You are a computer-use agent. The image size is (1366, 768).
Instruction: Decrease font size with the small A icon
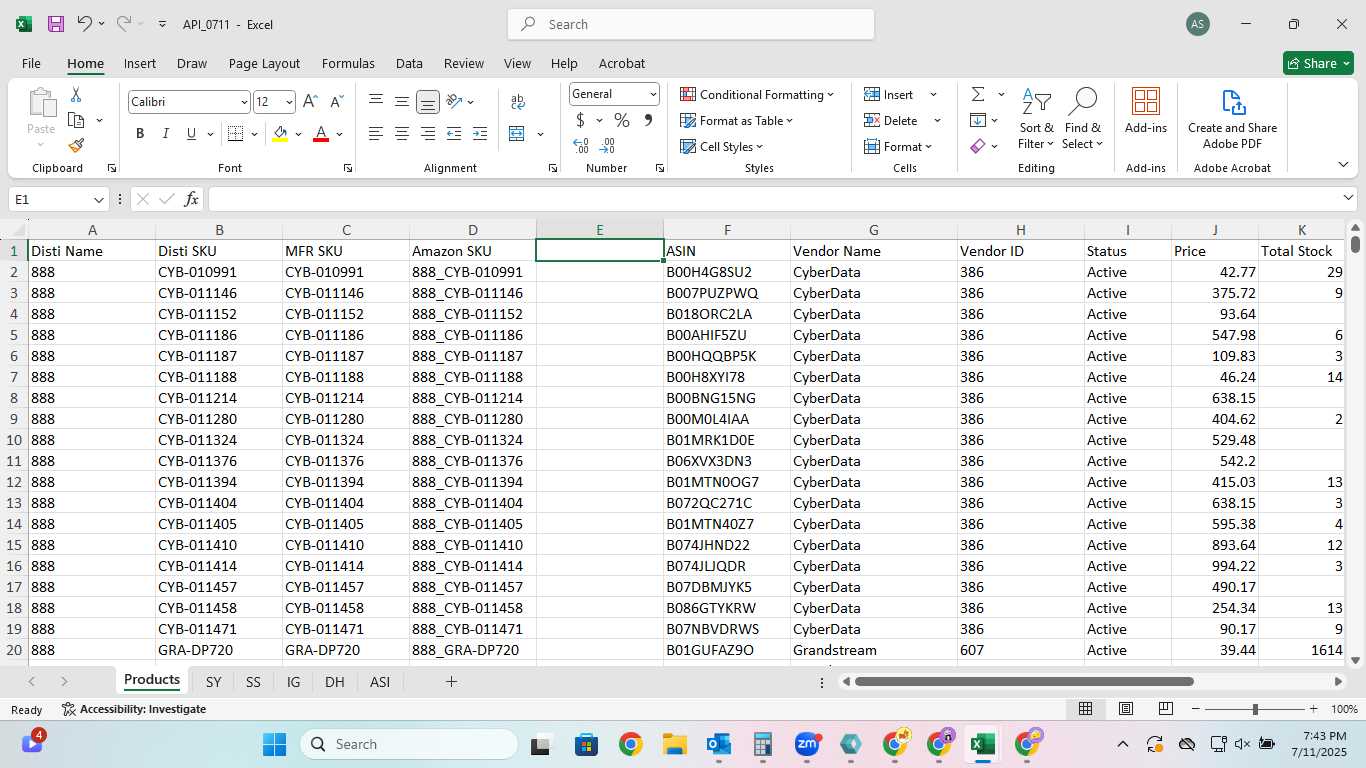[336, 101]
